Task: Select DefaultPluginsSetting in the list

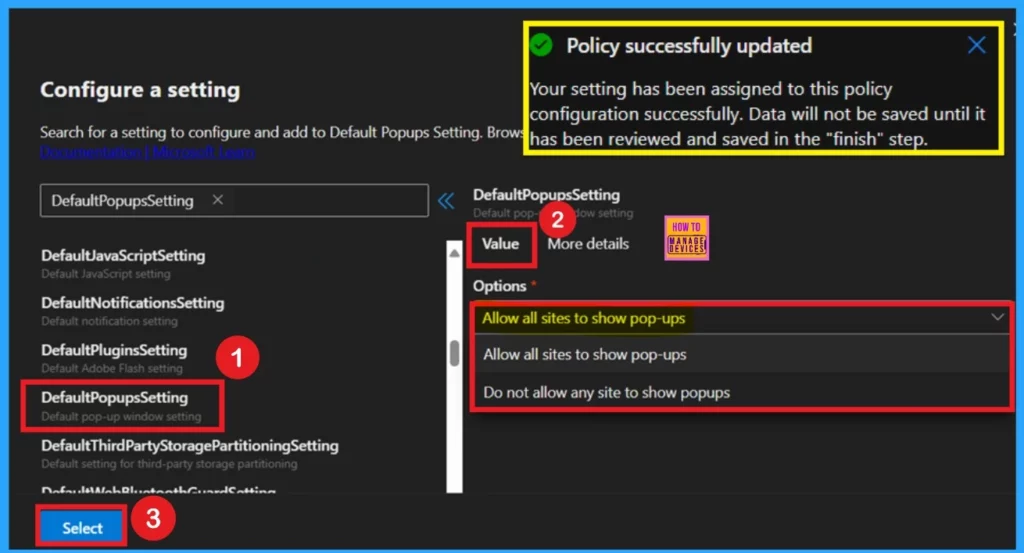Action: 114,358
